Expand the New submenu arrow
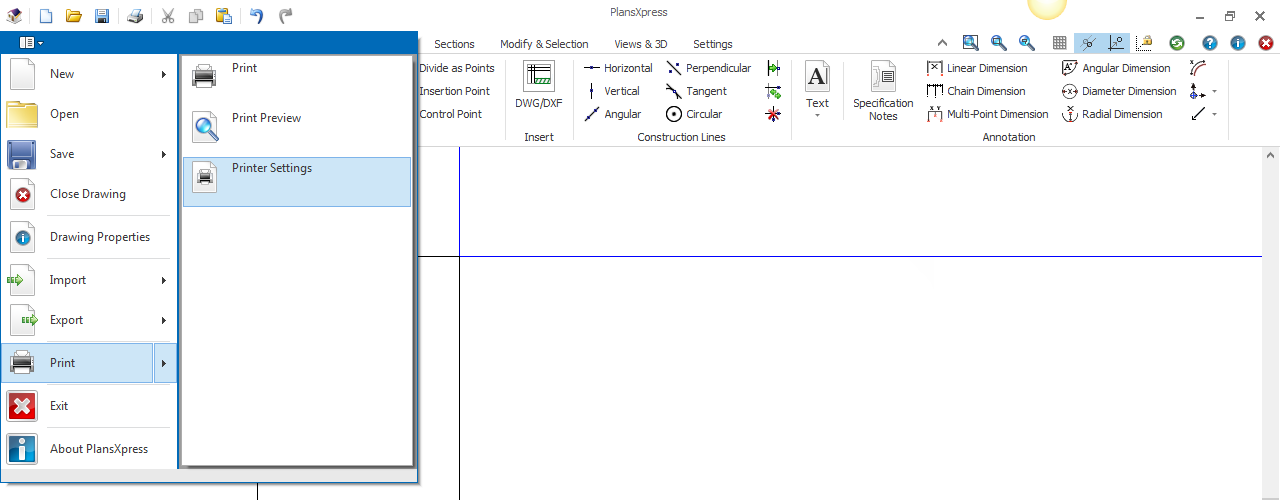Screen dimensions: 1280x500 (x=164, y=74)
